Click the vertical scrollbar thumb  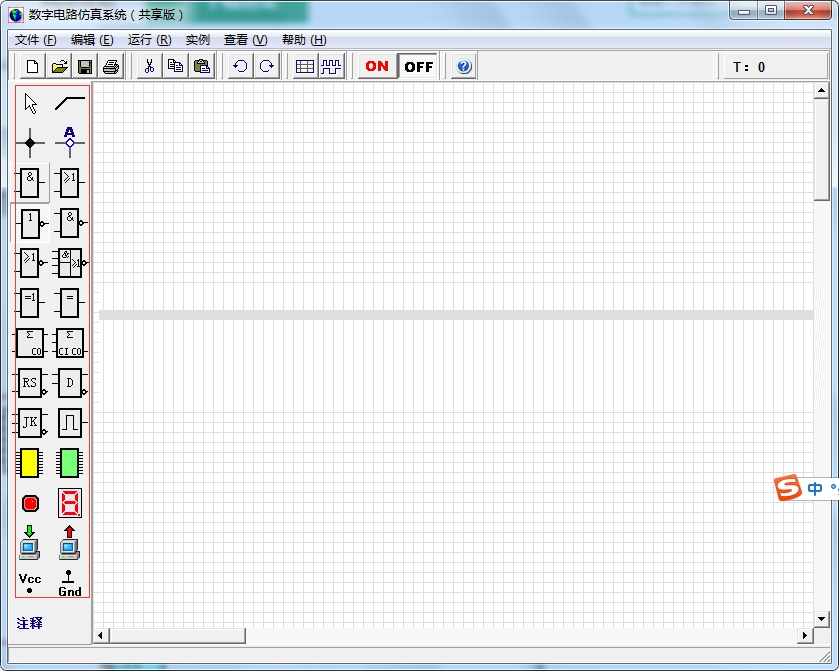(821, 149)
